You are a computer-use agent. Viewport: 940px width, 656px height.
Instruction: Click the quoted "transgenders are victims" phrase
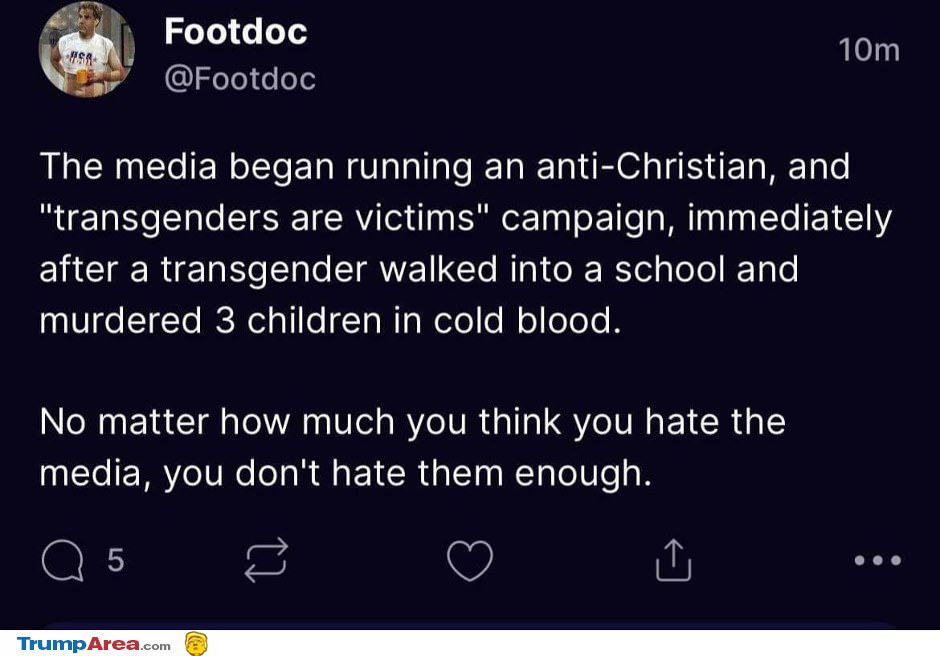264,218
